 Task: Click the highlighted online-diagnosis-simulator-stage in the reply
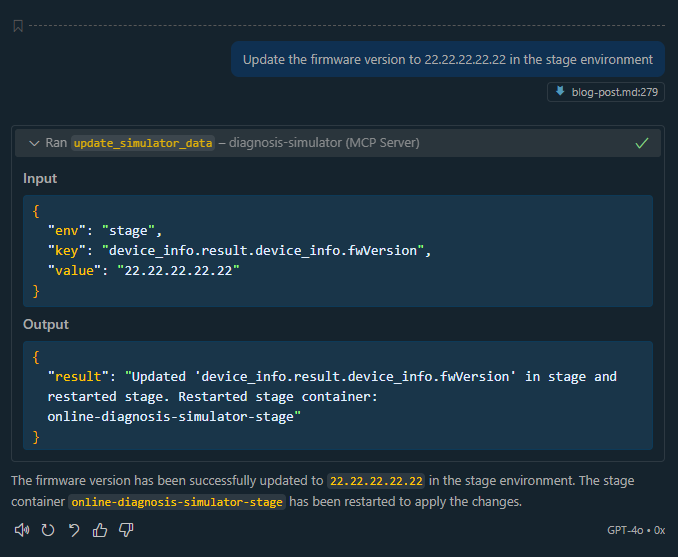click(x=177, y=502)
